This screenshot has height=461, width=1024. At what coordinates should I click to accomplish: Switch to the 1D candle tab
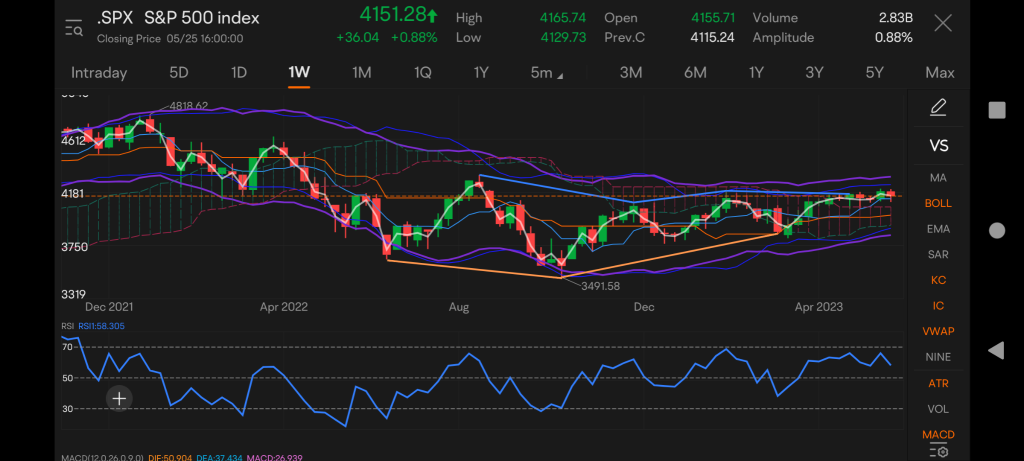(239, 72)
